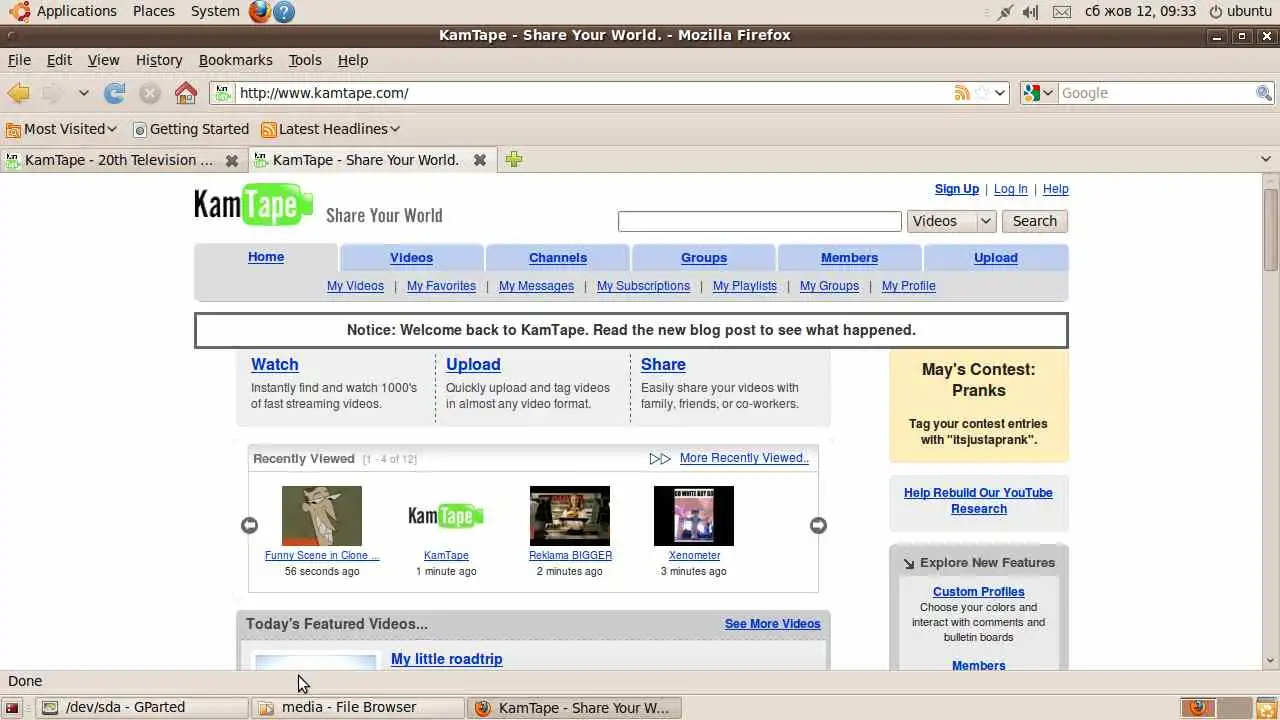Click previous arrow in Recently Viewed carousel

[250, 525]
